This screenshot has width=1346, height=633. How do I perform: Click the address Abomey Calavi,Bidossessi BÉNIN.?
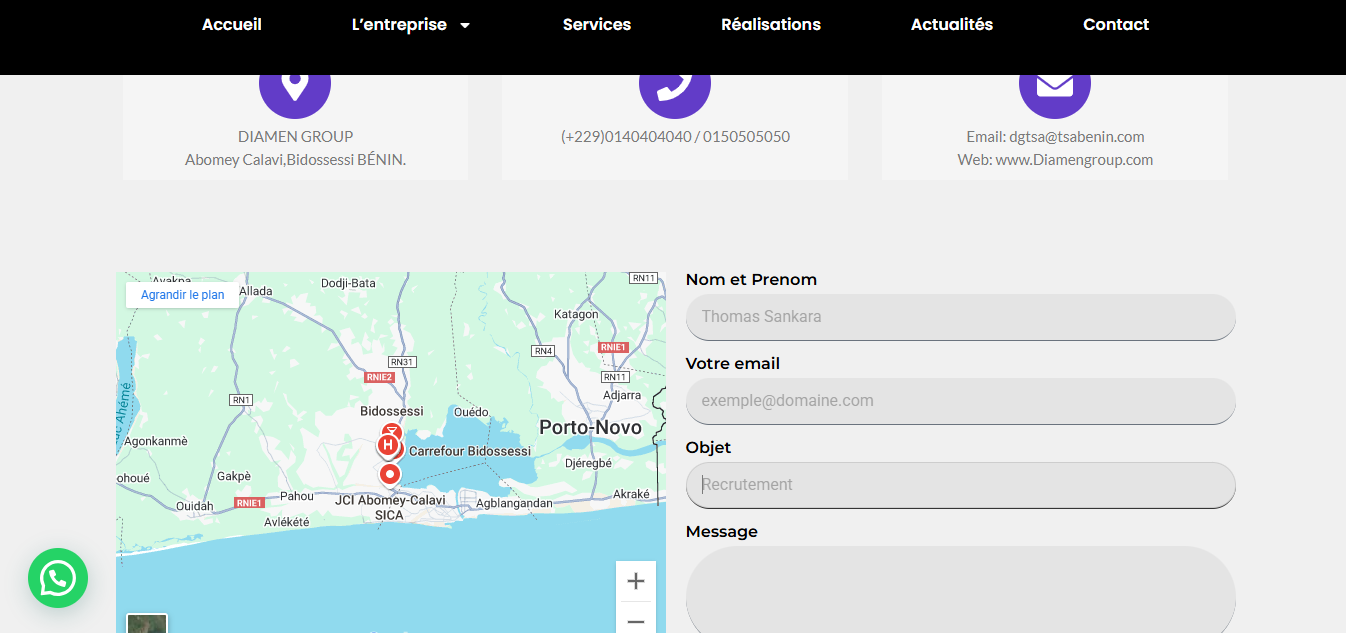[295, 160]
